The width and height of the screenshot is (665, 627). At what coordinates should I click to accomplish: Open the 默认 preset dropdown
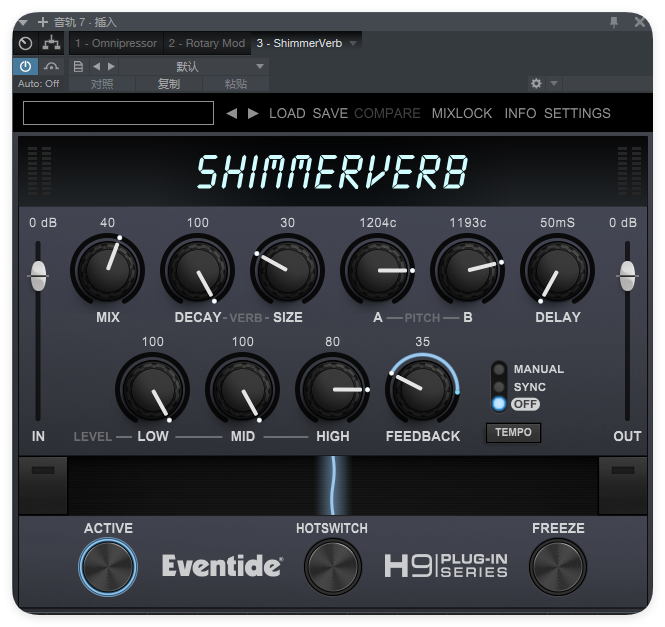[193, 67]
